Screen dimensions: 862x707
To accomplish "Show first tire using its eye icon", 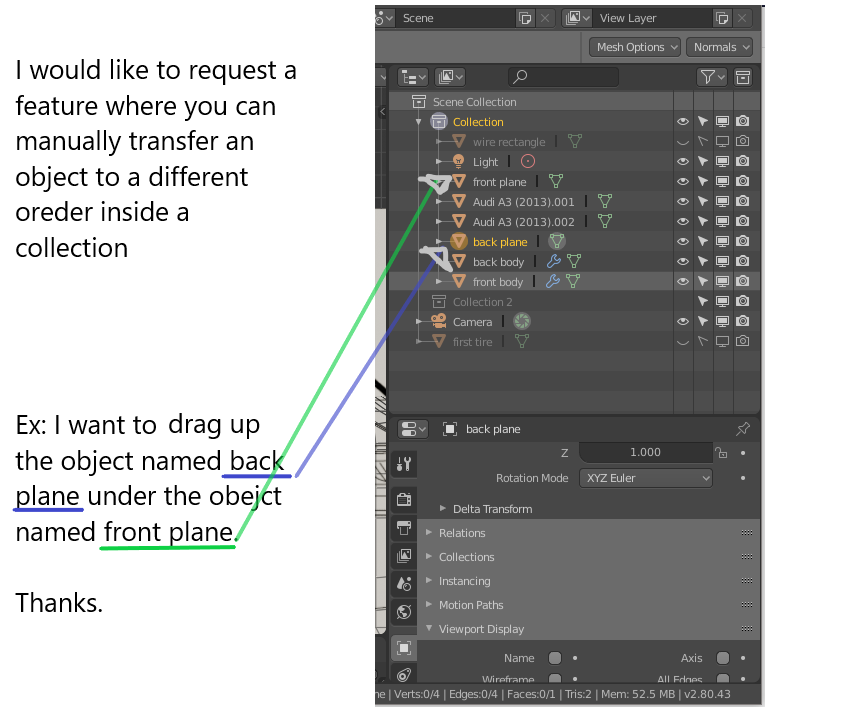I will click(683, 342).
